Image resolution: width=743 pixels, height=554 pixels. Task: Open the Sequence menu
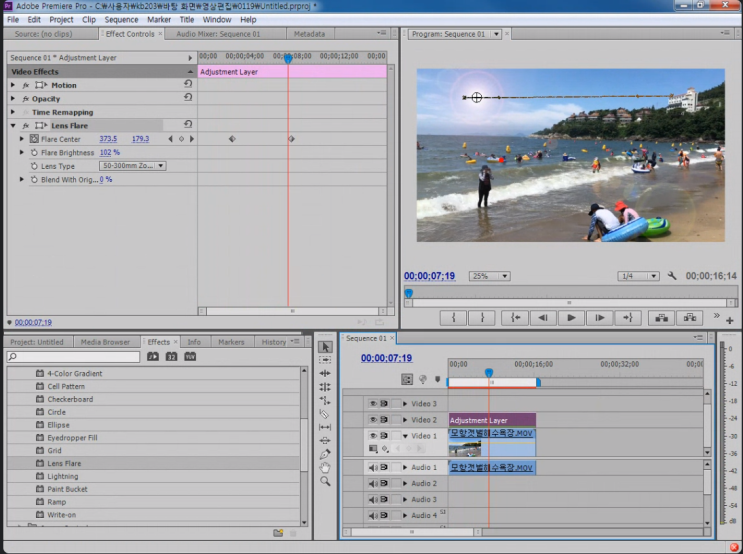pos(121,19)
